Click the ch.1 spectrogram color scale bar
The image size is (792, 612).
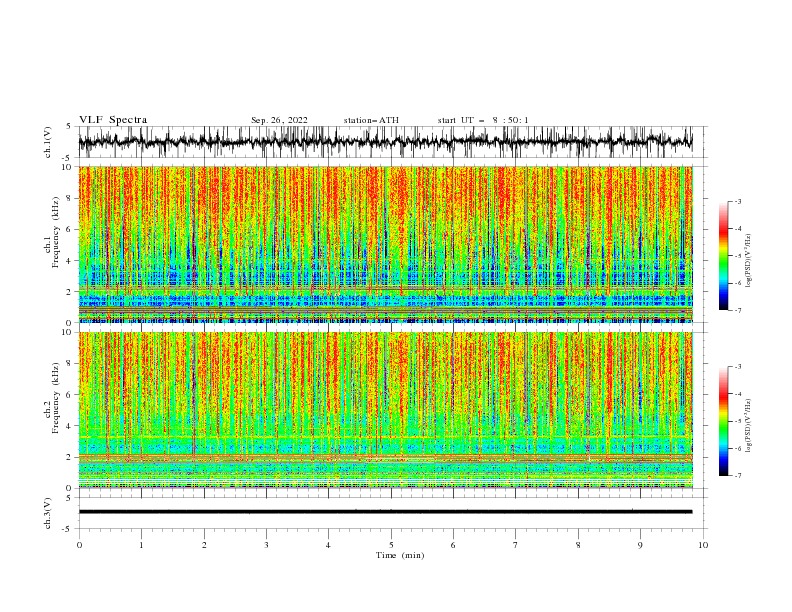pyautogui.click(x=724, y=256)
